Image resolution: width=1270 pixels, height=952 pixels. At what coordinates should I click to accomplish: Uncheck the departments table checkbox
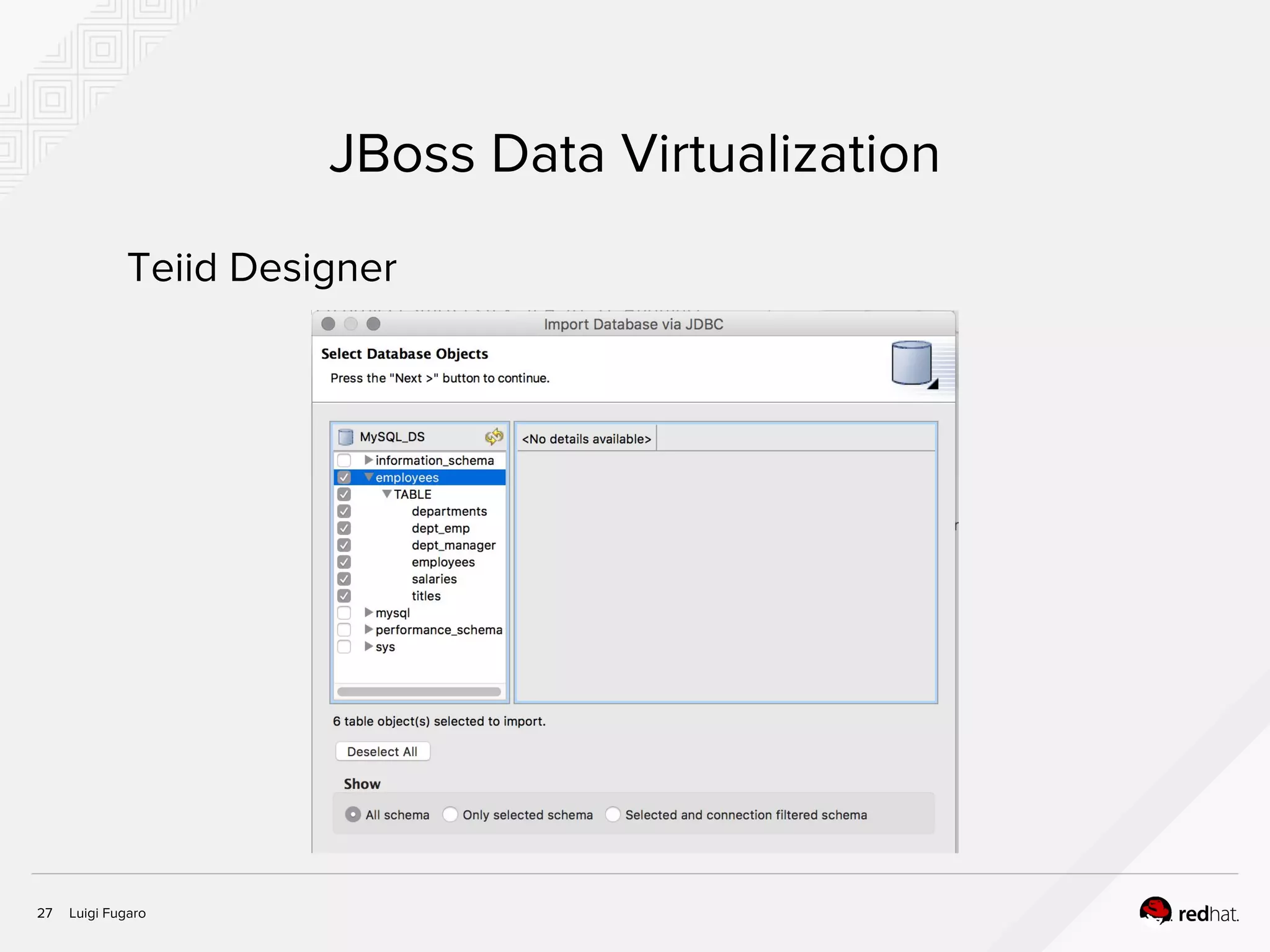(x=344, y=511)
